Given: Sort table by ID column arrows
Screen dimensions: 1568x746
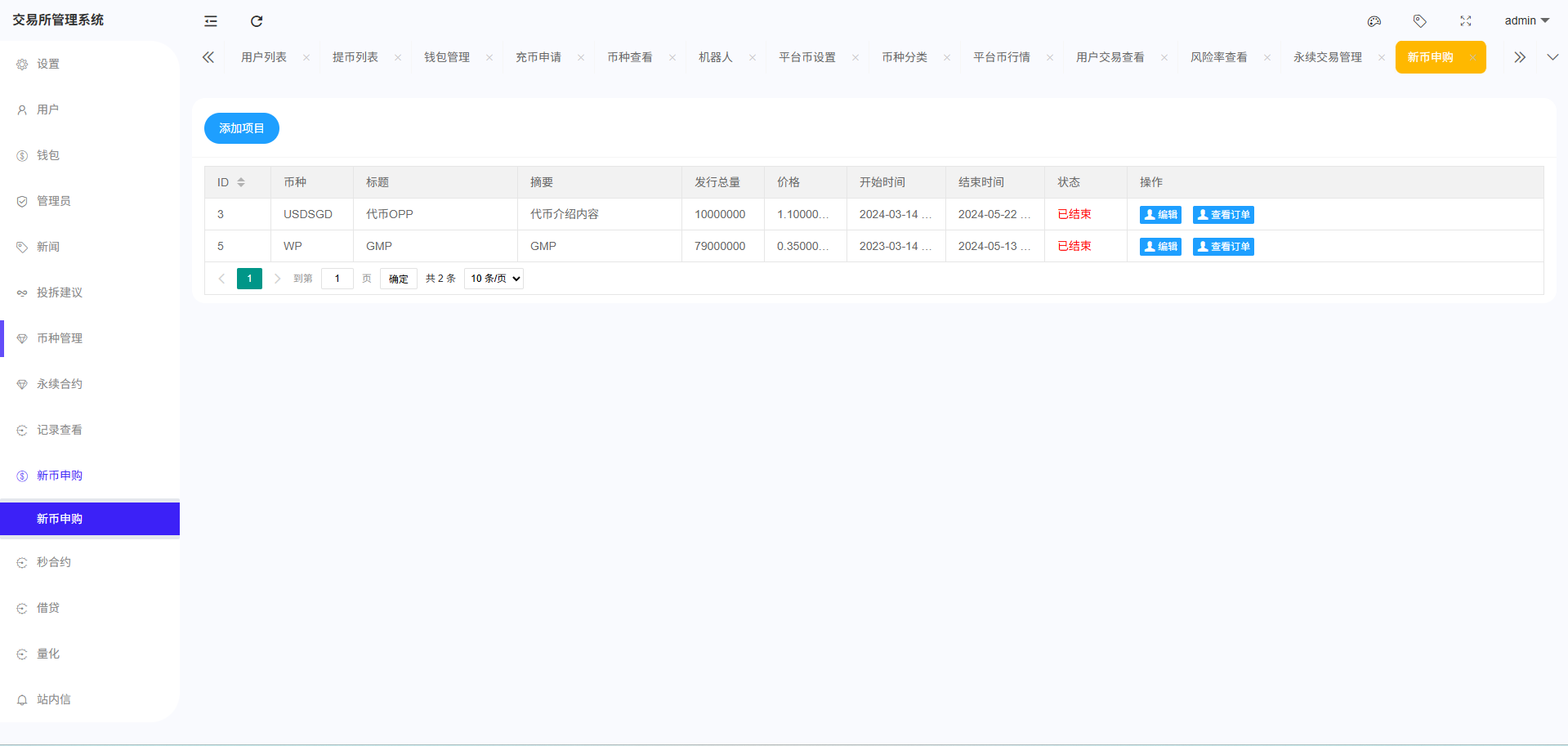Looking at the screenshot, I should pos(241,182).
